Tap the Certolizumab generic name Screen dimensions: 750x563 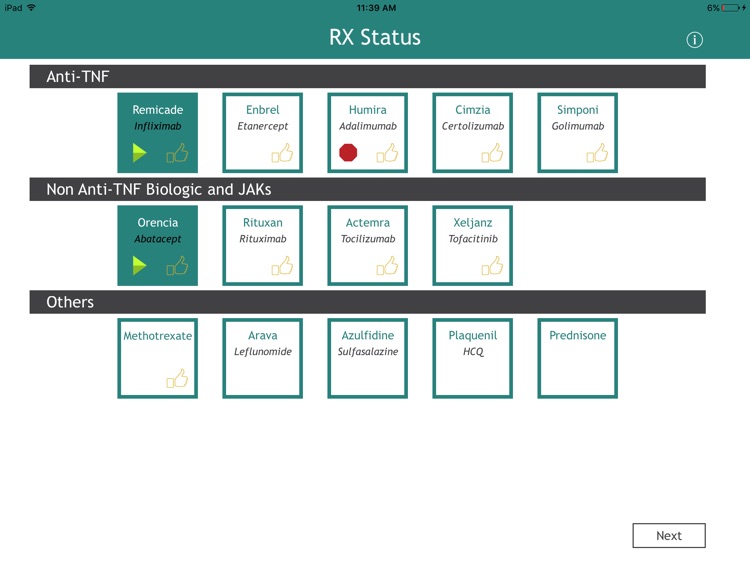(x=473, y=126)
